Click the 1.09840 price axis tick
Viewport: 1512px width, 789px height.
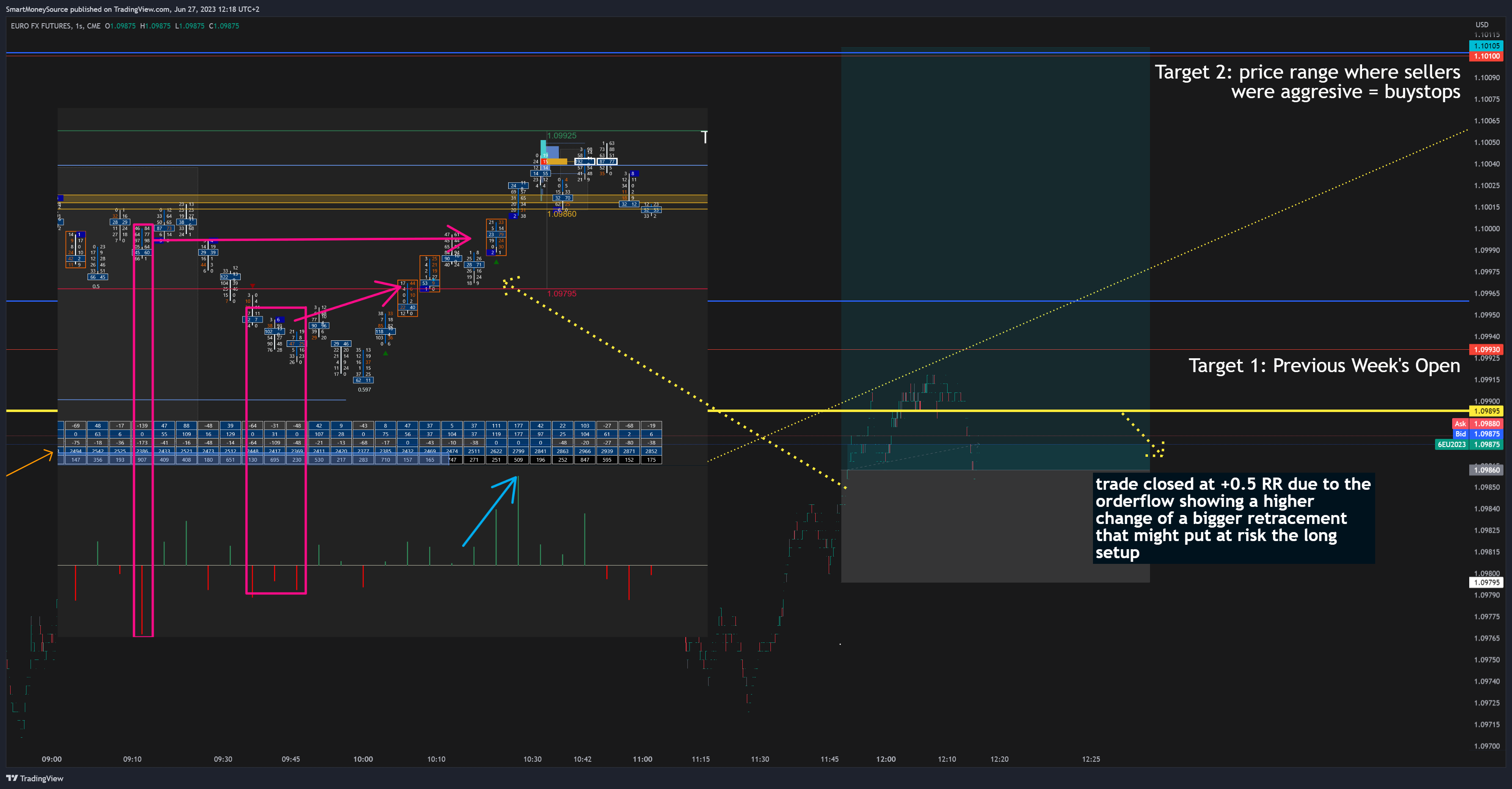1487,508
